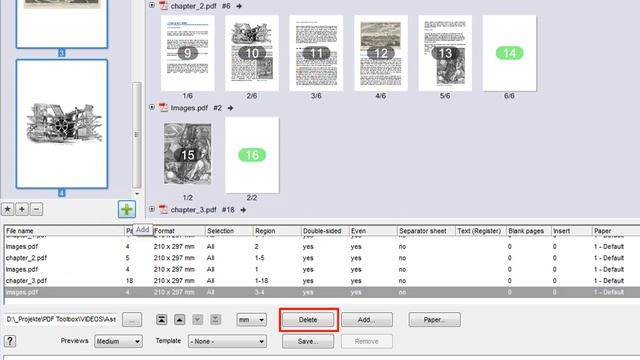Screen dimensions: 640x360
Task: Select page thumbnail numbered 10
Action: (252, 53)
